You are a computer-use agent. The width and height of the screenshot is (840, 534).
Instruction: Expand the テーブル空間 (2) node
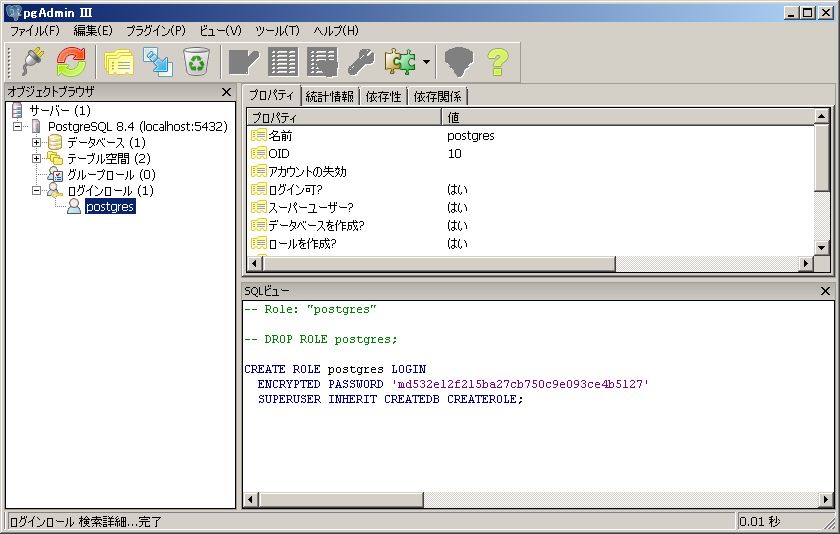(36, 159)
